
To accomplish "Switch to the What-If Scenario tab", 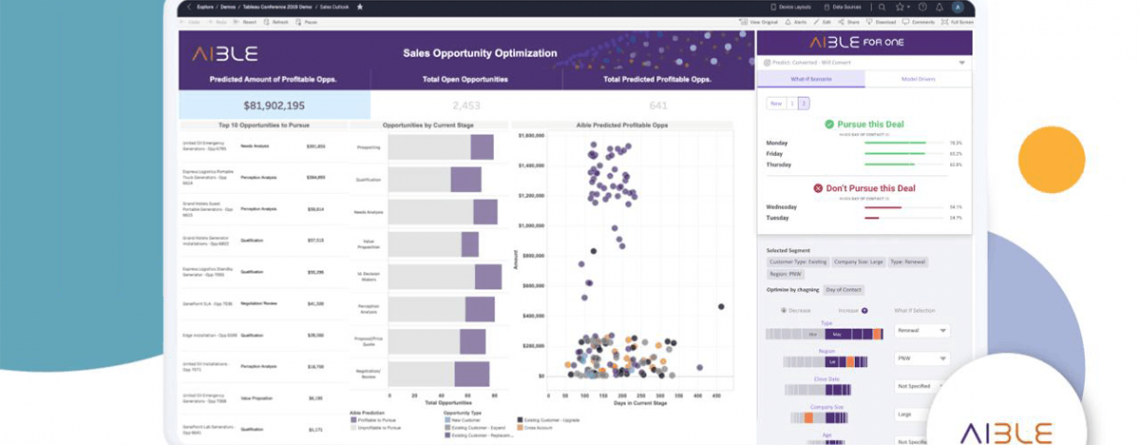I will (811, 79).
